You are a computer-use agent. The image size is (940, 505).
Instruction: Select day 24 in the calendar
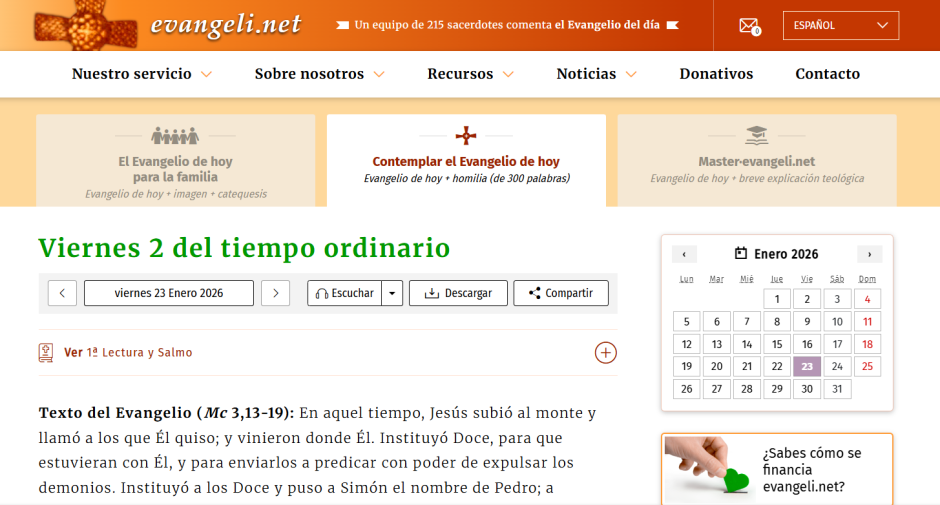pyautogui.click(x=837, y=366)
